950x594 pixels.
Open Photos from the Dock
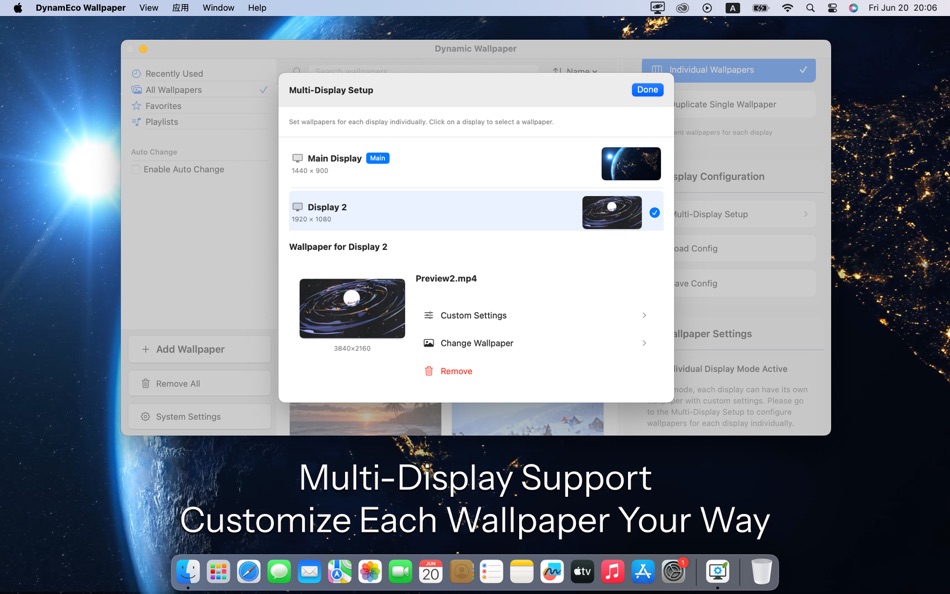tap(370, 571)
